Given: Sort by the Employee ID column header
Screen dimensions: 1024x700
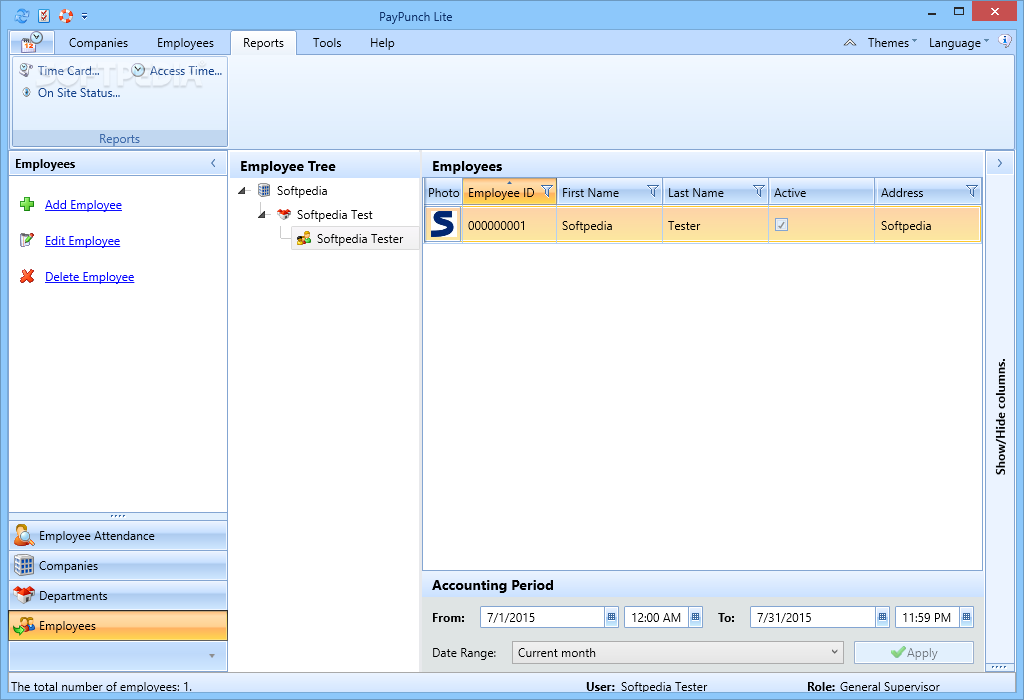Looking at the screenshot, I should coord(501,193).
